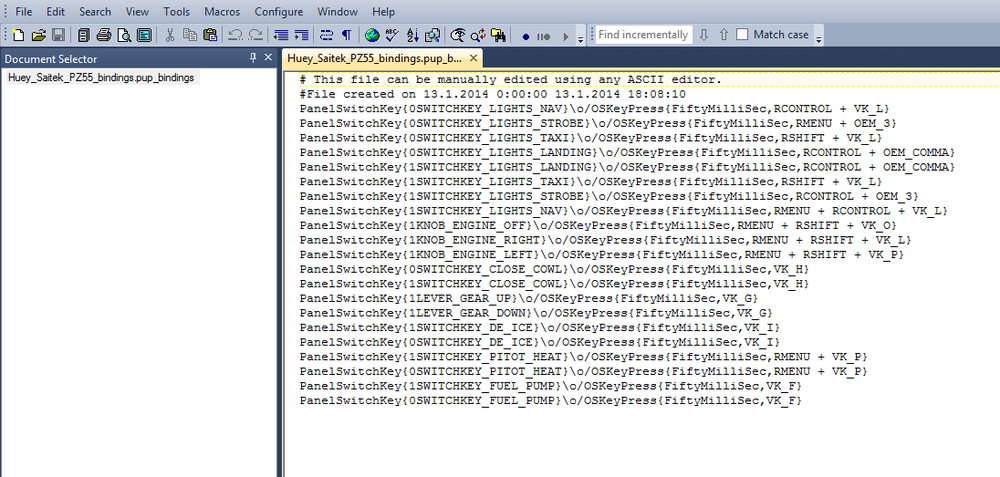The height and width of the screenshot is (477, 1000).
Task: Click the Save floppy disk icon
Action: (58, 35)
